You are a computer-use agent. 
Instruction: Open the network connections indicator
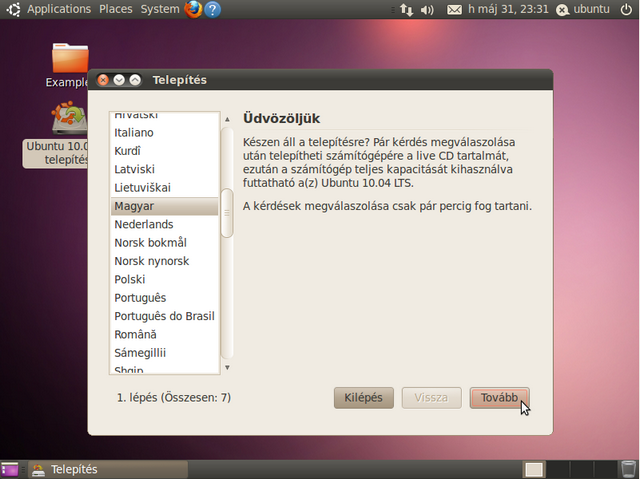405,10
